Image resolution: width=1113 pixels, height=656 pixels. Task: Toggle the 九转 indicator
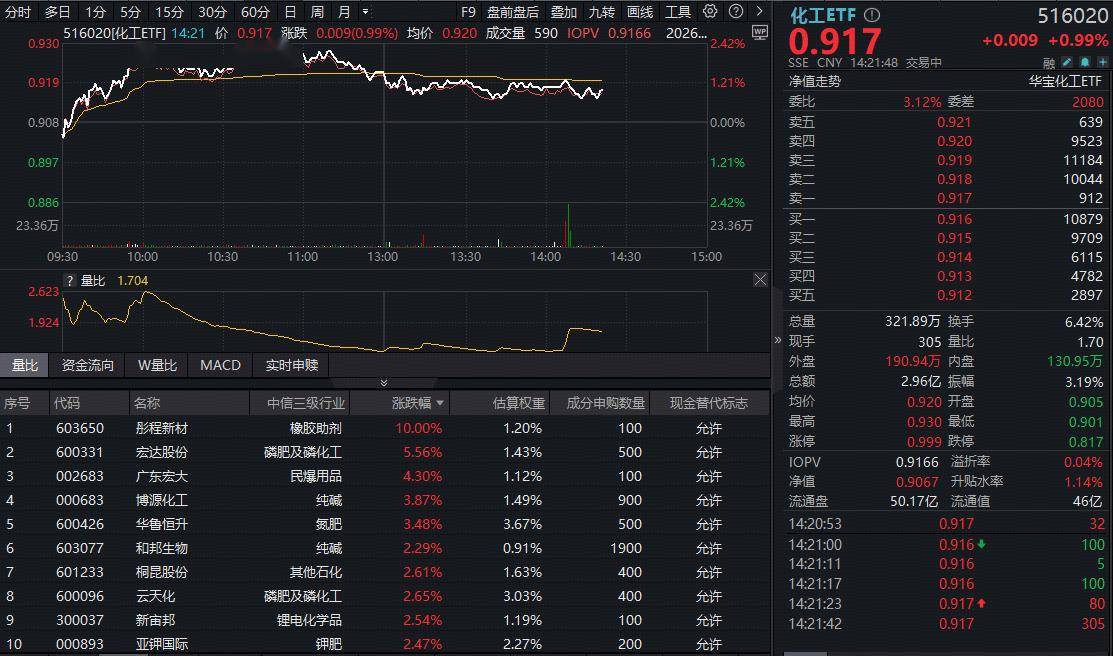click(601, 12)
